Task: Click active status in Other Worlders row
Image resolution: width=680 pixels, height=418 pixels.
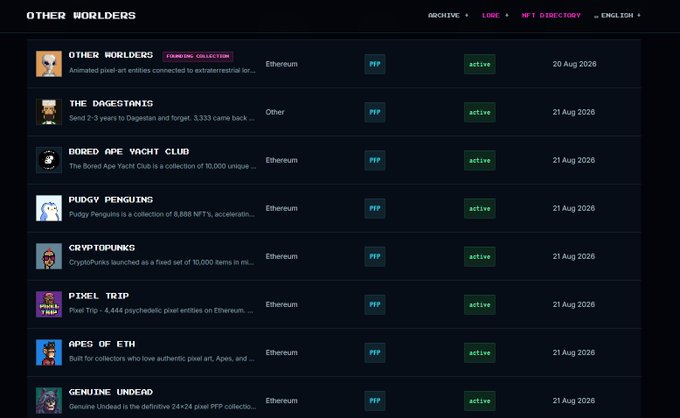Action: coord(480,64)
